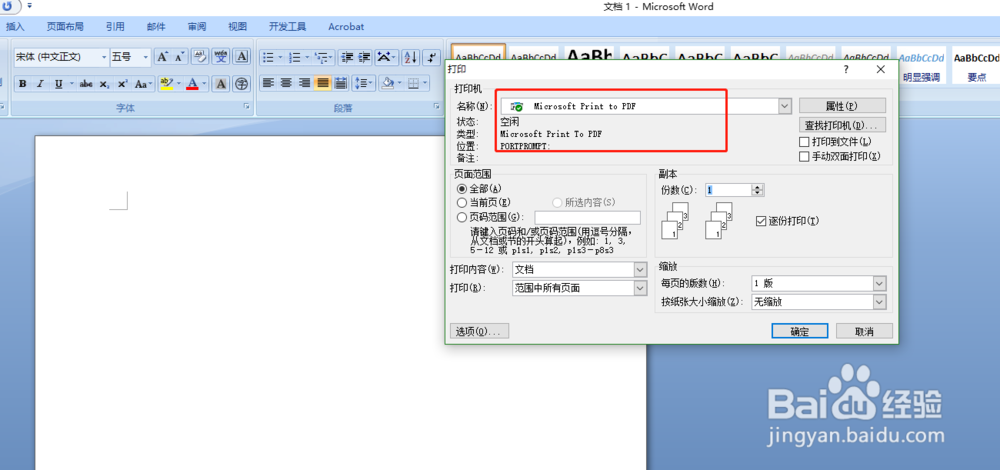Expand the font color dropdown arrow
The image size is (1000, 470).
(x=205, y=84)
